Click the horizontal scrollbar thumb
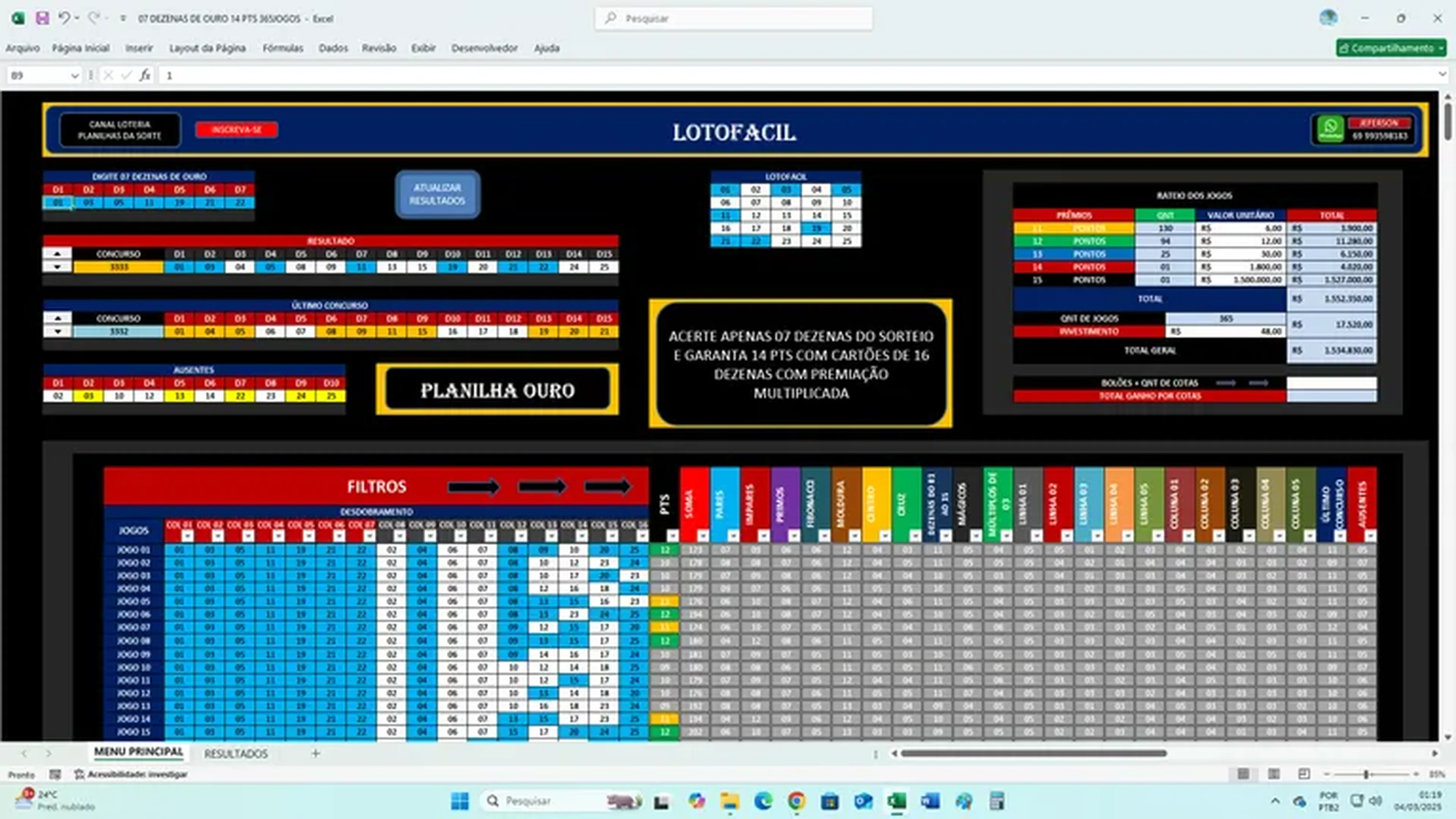1456x819 pixels. click(x=1034, y=753)
